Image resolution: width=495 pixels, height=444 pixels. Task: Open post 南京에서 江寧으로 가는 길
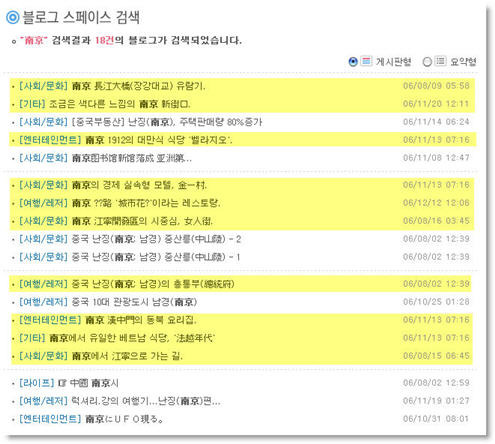(127, 356)
